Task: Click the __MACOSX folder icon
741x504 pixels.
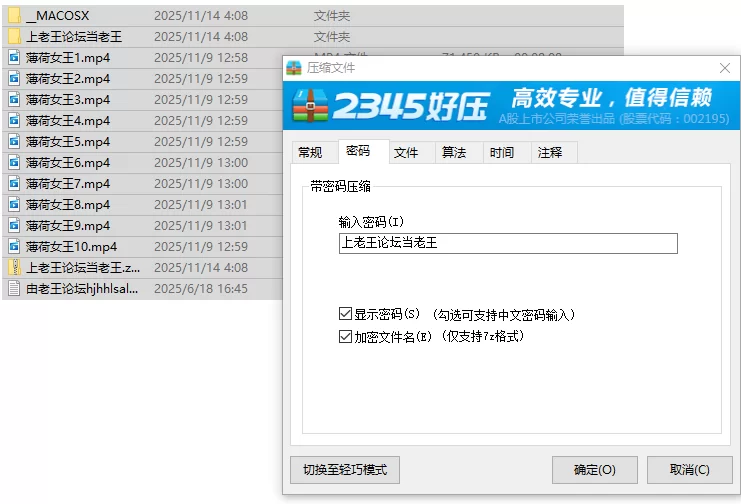Action: [x=14, y=16]
